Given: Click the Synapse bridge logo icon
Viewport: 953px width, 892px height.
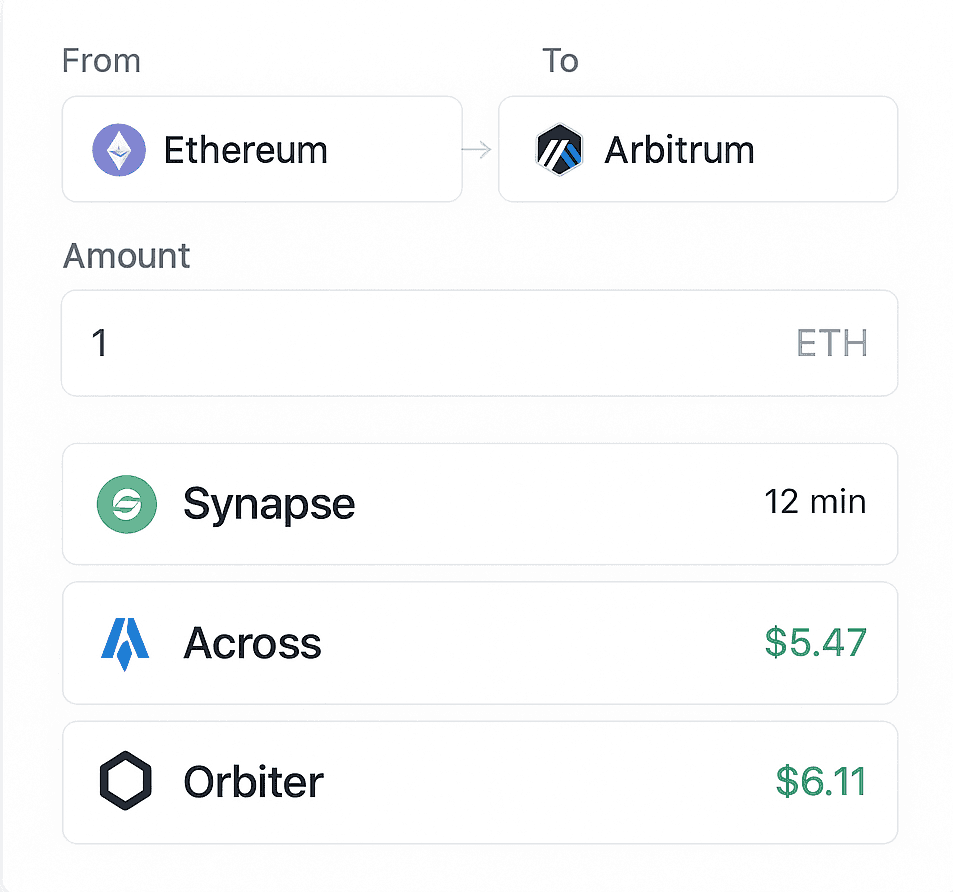Looking at the screenshot, I should (x=127, y=503).
